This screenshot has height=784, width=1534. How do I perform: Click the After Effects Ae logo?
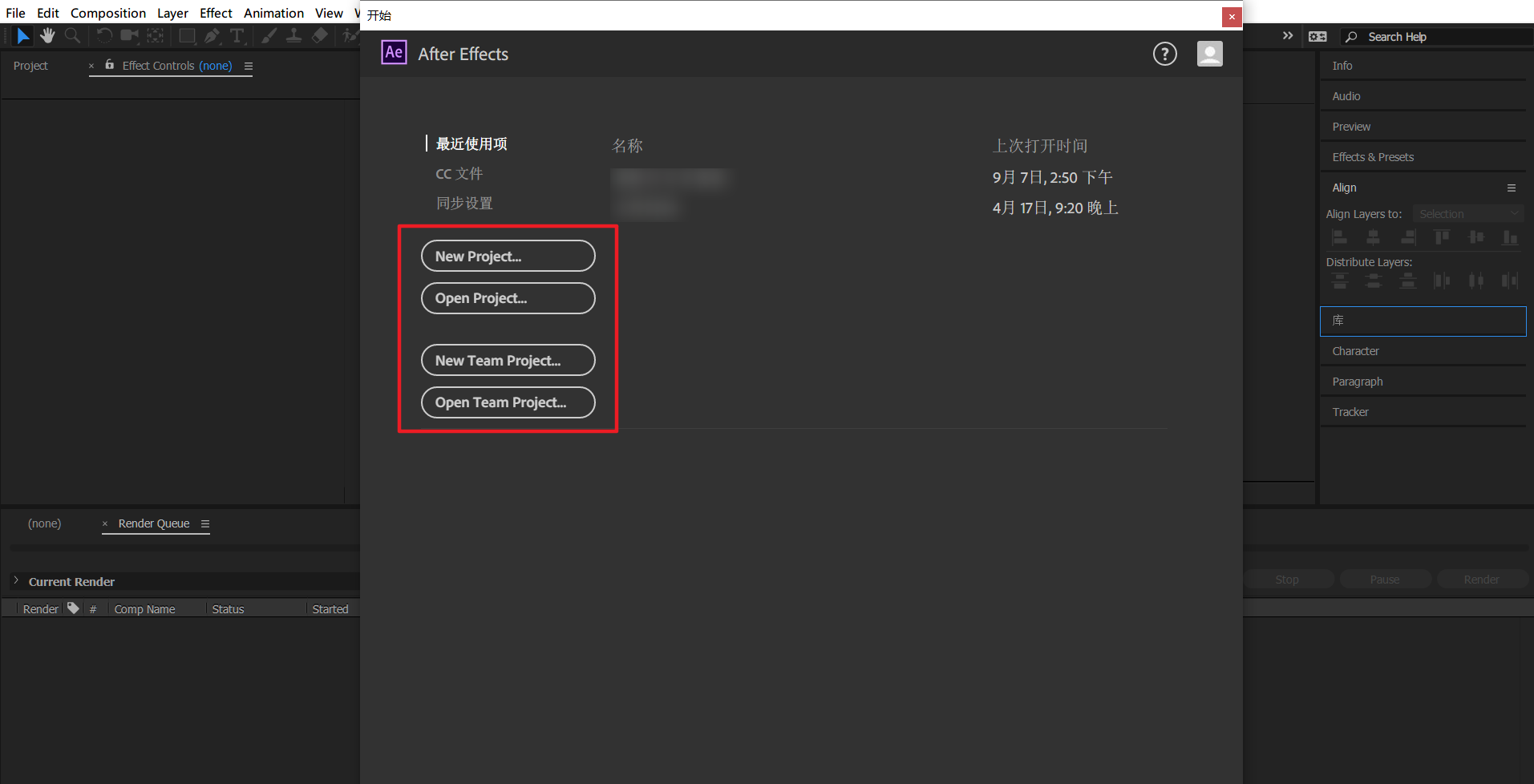click(x=394, y=53)
